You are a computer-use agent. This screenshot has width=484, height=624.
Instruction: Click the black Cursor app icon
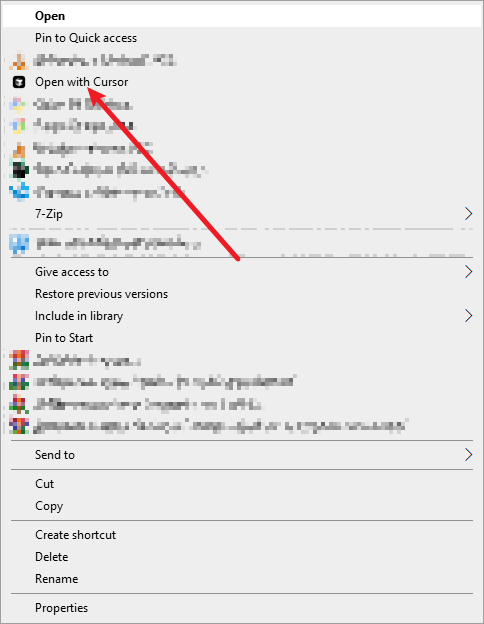coord(19,82)
